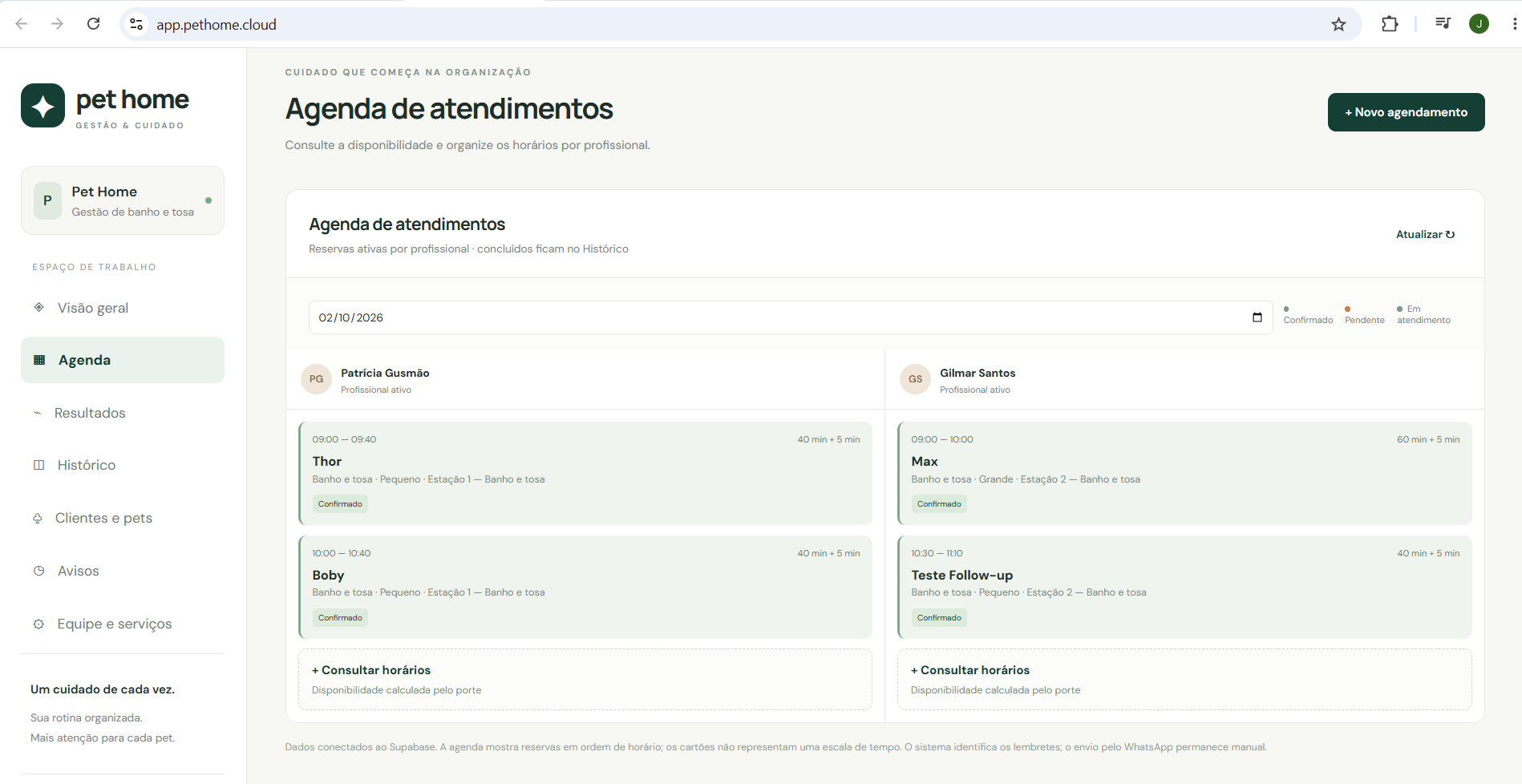This screenshot has width=1522, height=784.
Task: Click the Clientes e pets icon
Action: click(x=38, y=518)
